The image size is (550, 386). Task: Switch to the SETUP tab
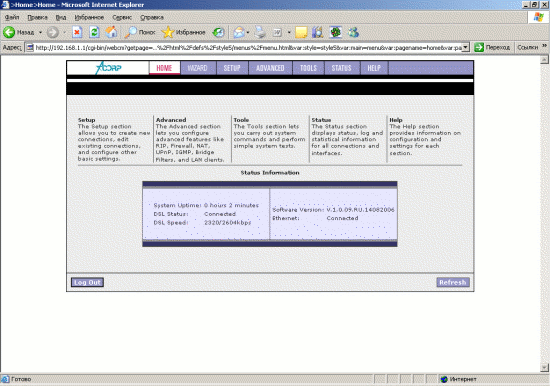coord(232,68)
